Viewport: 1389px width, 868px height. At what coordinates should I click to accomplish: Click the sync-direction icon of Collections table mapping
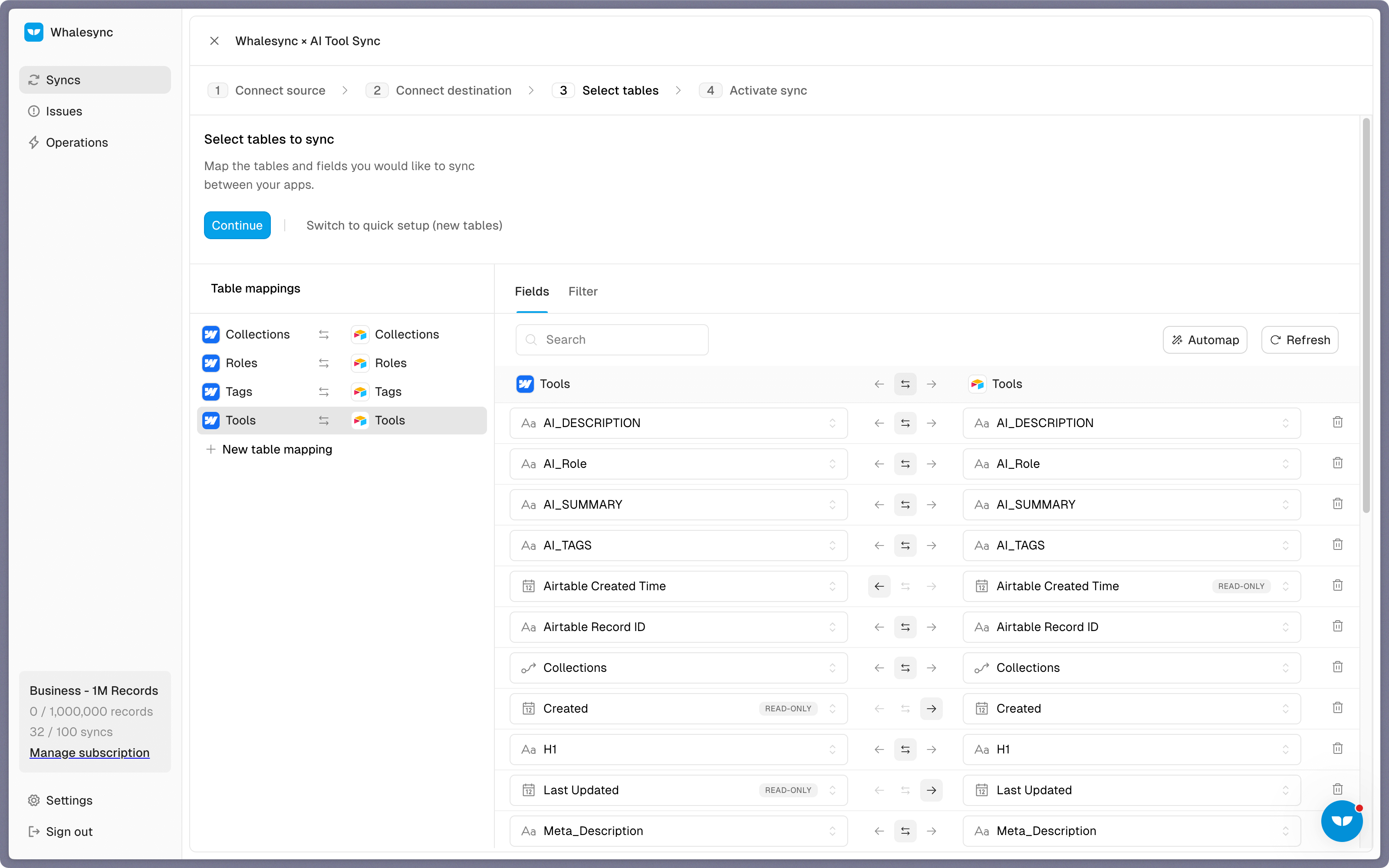point(324,335)
